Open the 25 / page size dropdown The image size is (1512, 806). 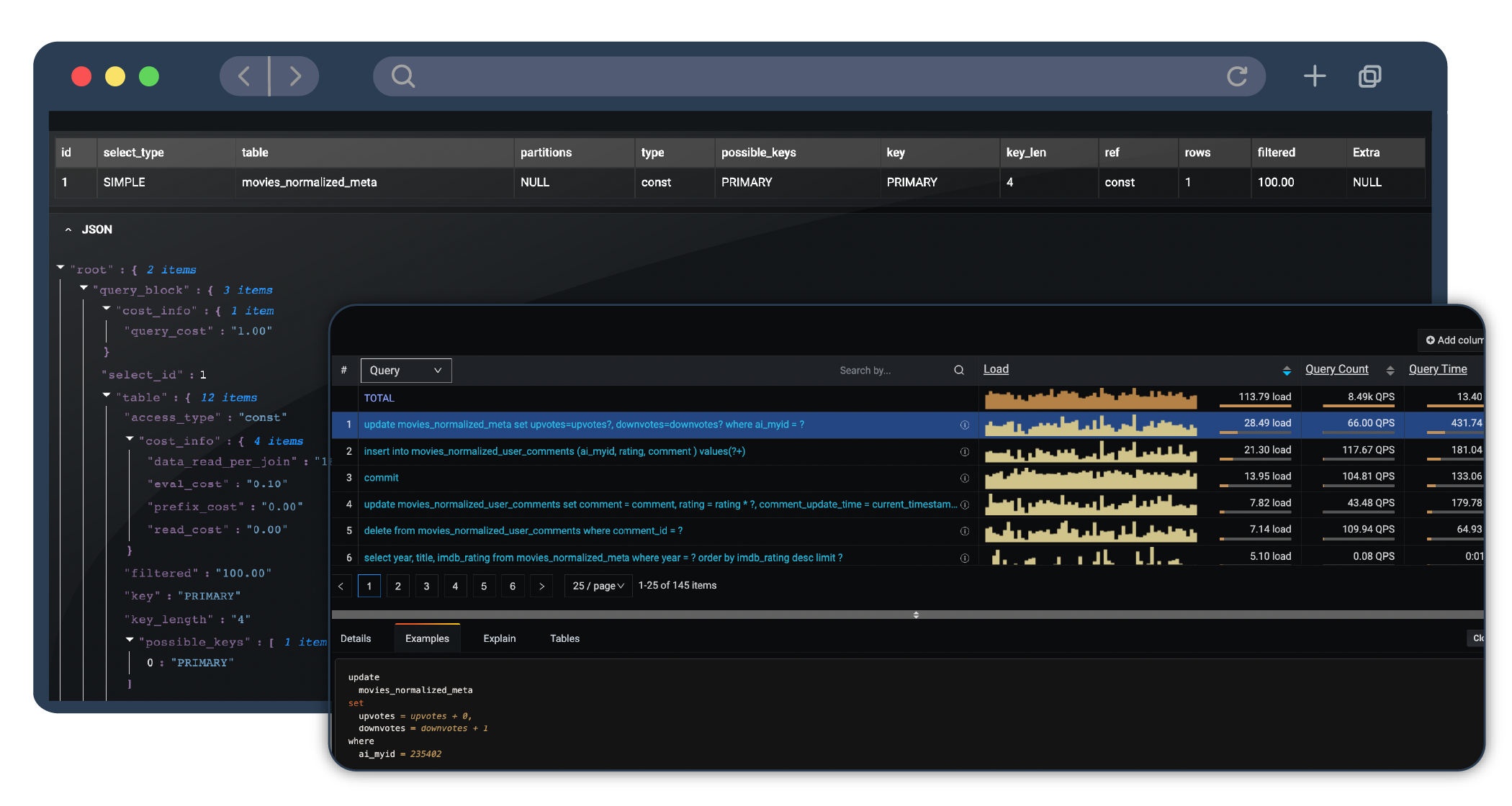click(x=598, y=587)
